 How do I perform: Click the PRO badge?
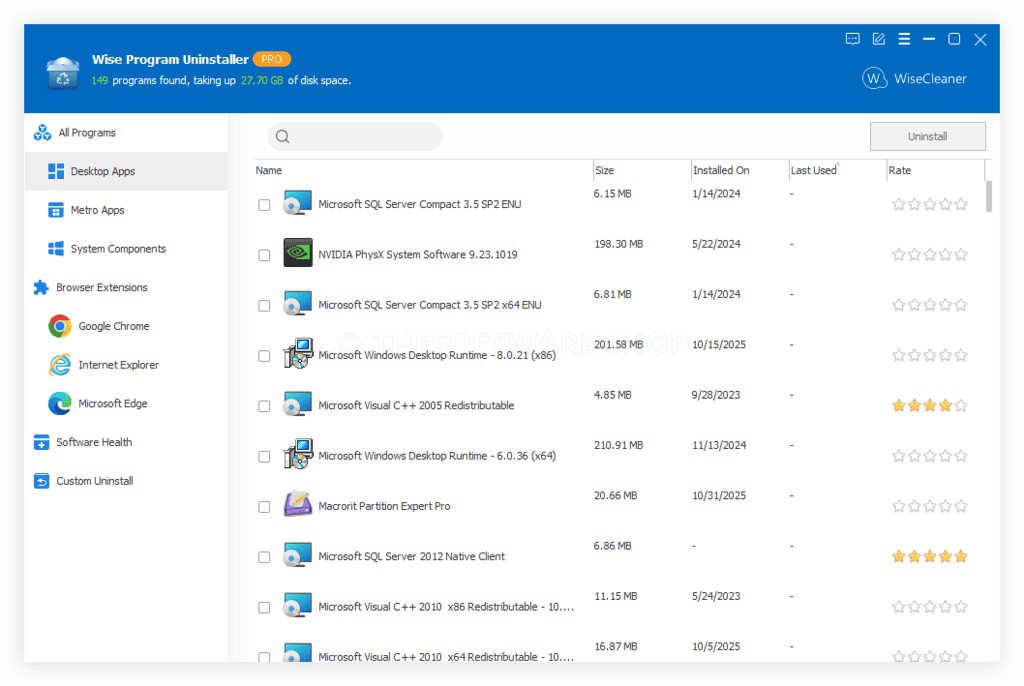pyautogui.click(x=272, y=59)
